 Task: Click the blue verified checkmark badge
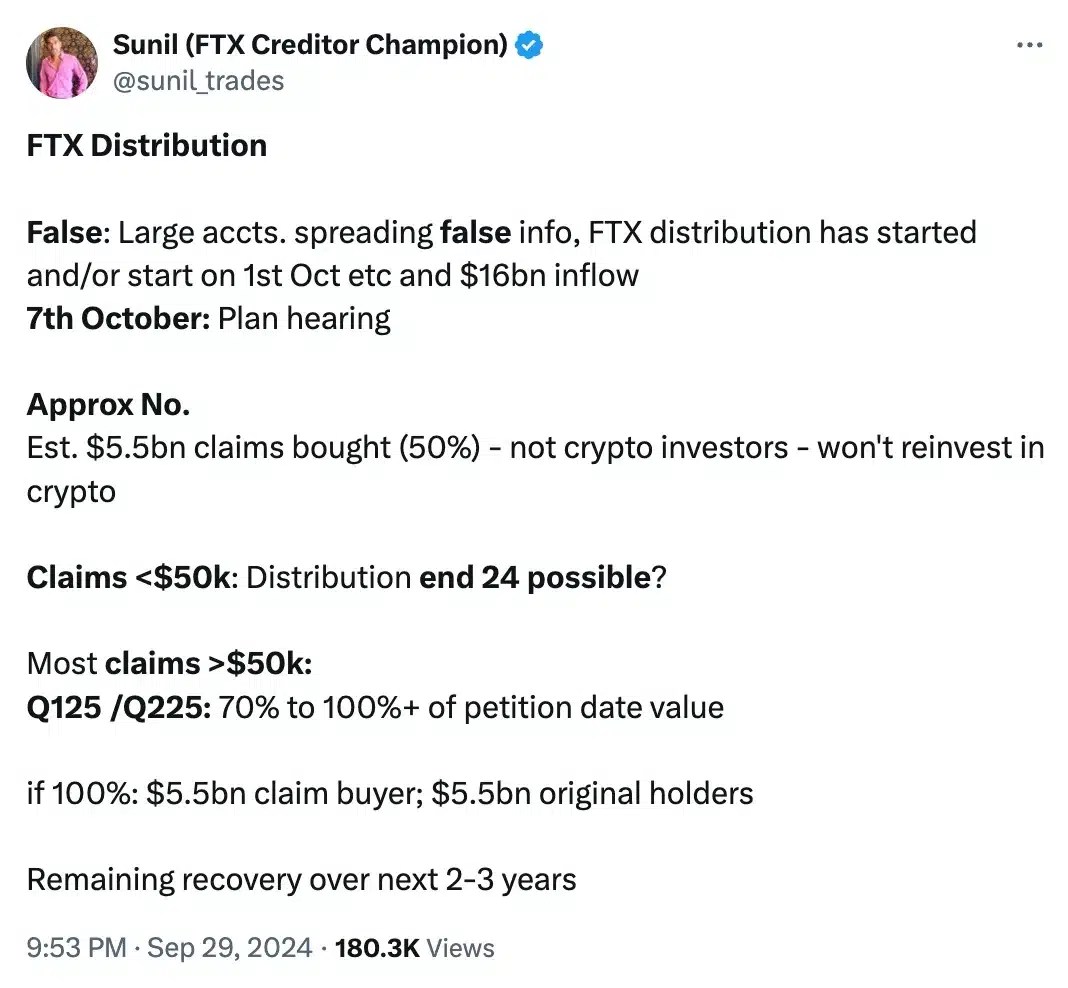(x=529, y=45)
